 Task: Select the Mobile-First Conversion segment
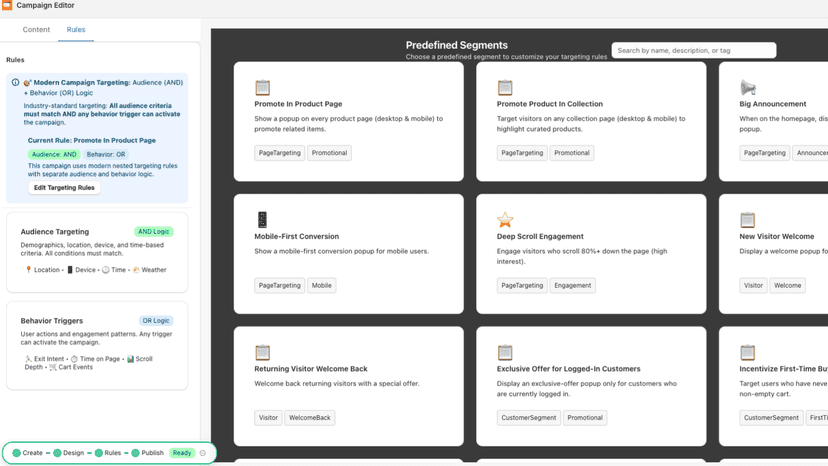(x=349, y=254)
